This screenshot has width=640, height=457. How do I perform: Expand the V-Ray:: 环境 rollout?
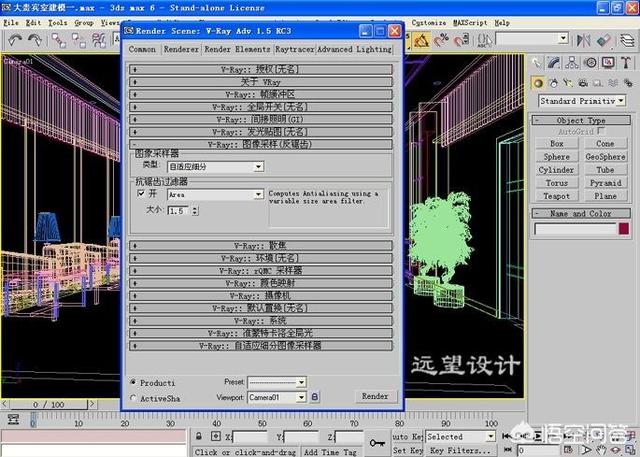[261, 258]
